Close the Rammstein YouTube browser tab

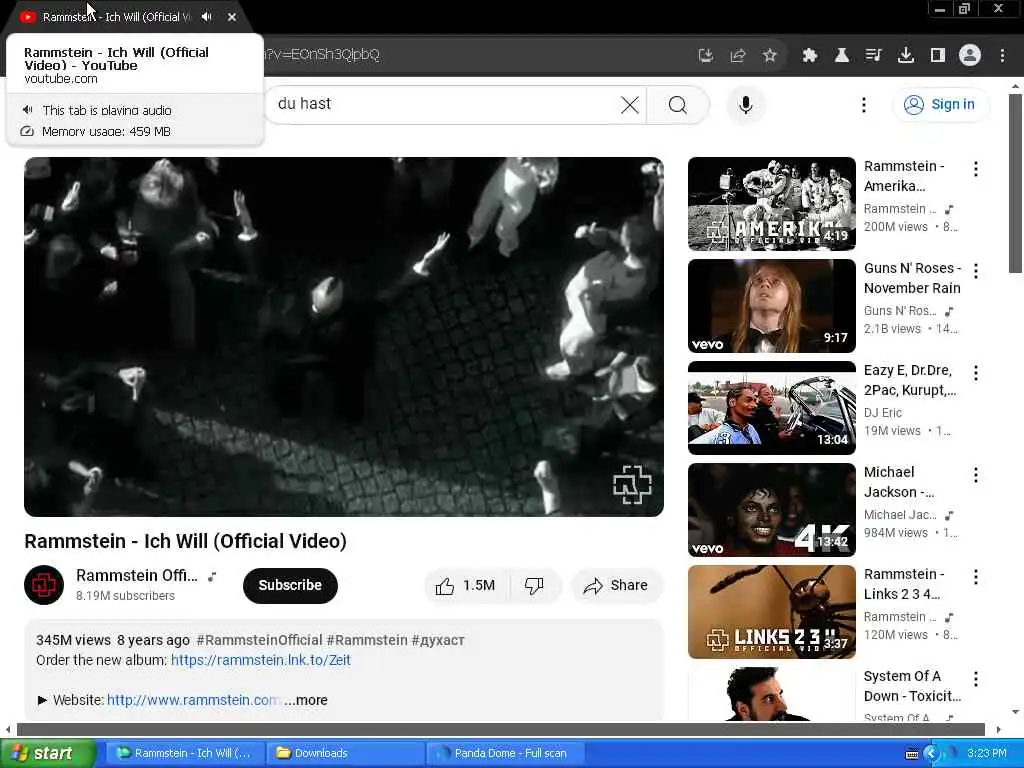tap(232, 17)
